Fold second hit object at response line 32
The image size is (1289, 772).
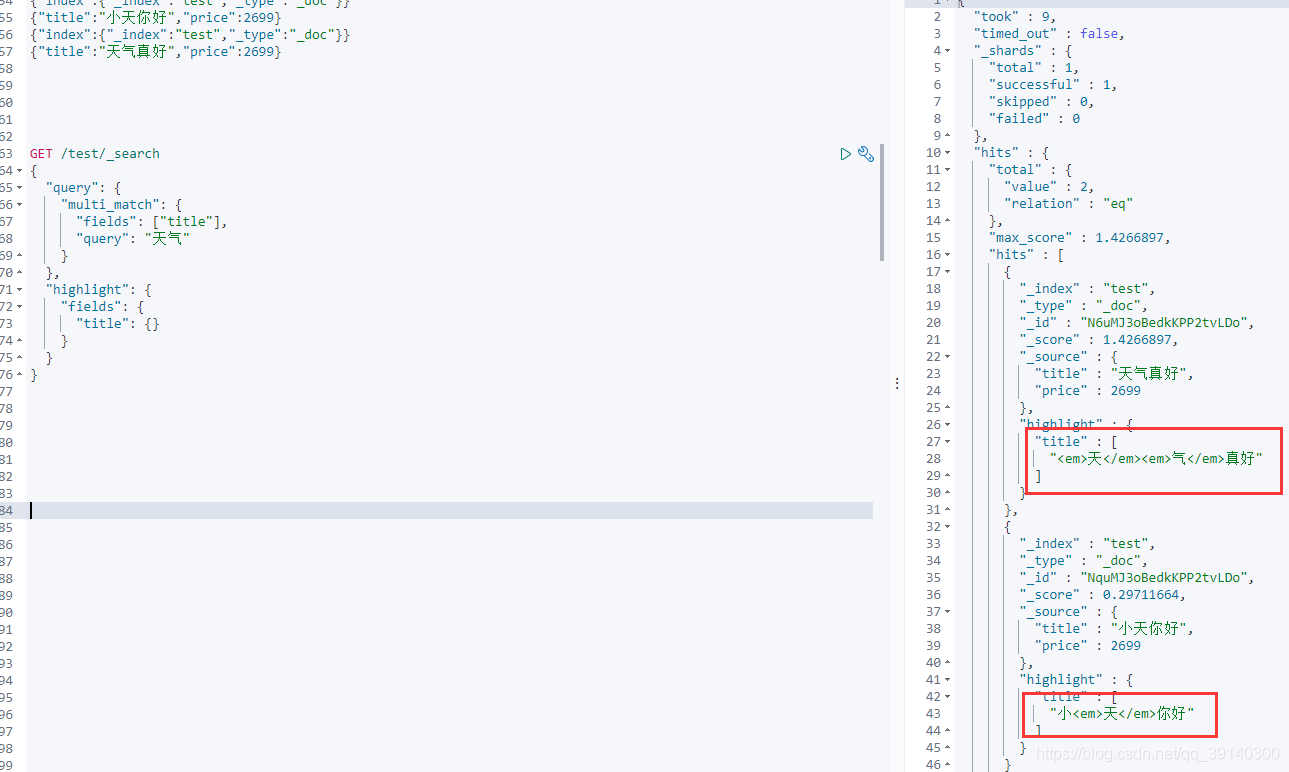(x=946, y=527)
